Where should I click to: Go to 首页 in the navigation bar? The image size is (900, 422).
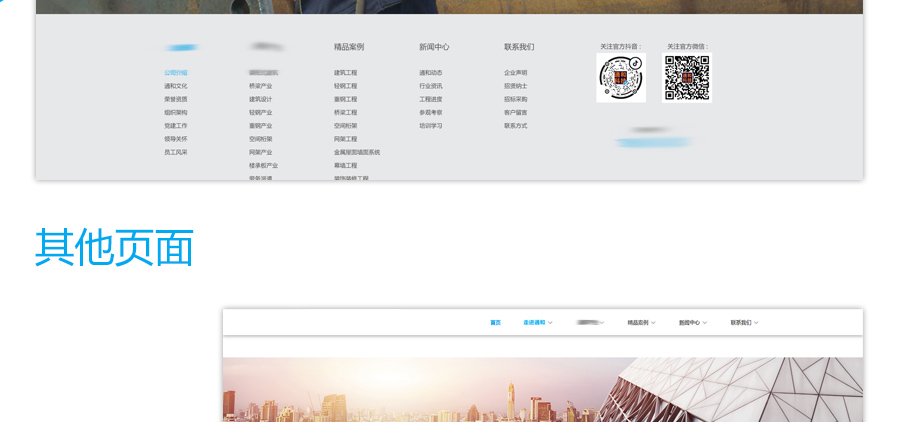pyautogui.click(x=495, y=323)
